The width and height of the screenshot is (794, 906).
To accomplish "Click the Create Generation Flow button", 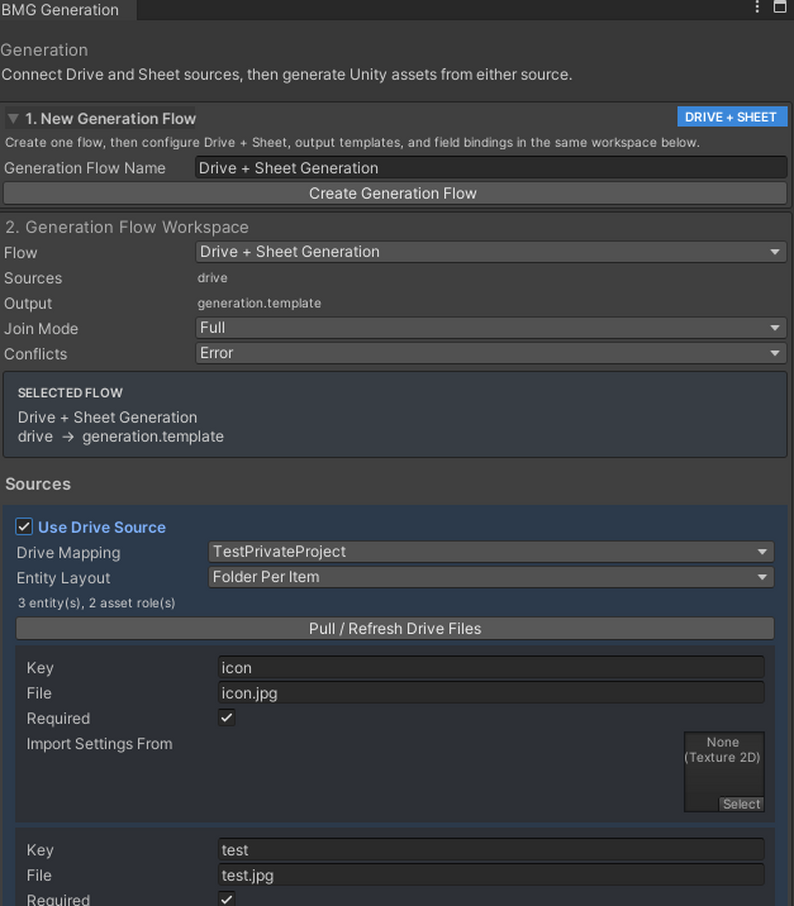I will click(x=395, y=193).
